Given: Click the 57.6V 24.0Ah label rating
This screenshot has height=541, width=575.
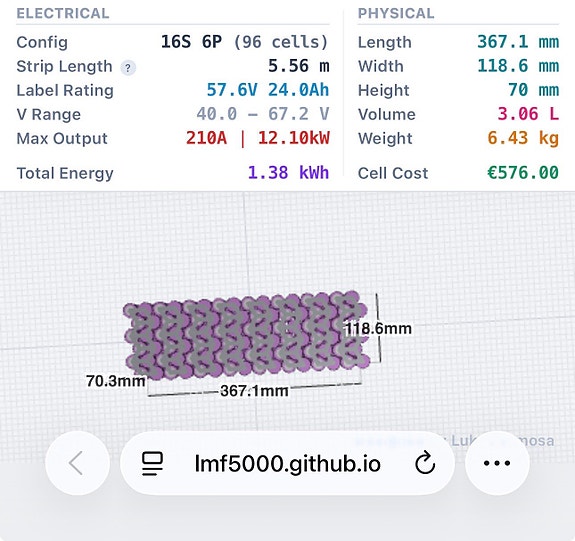Looking at the screenshot, I should (x=268, y=90).
